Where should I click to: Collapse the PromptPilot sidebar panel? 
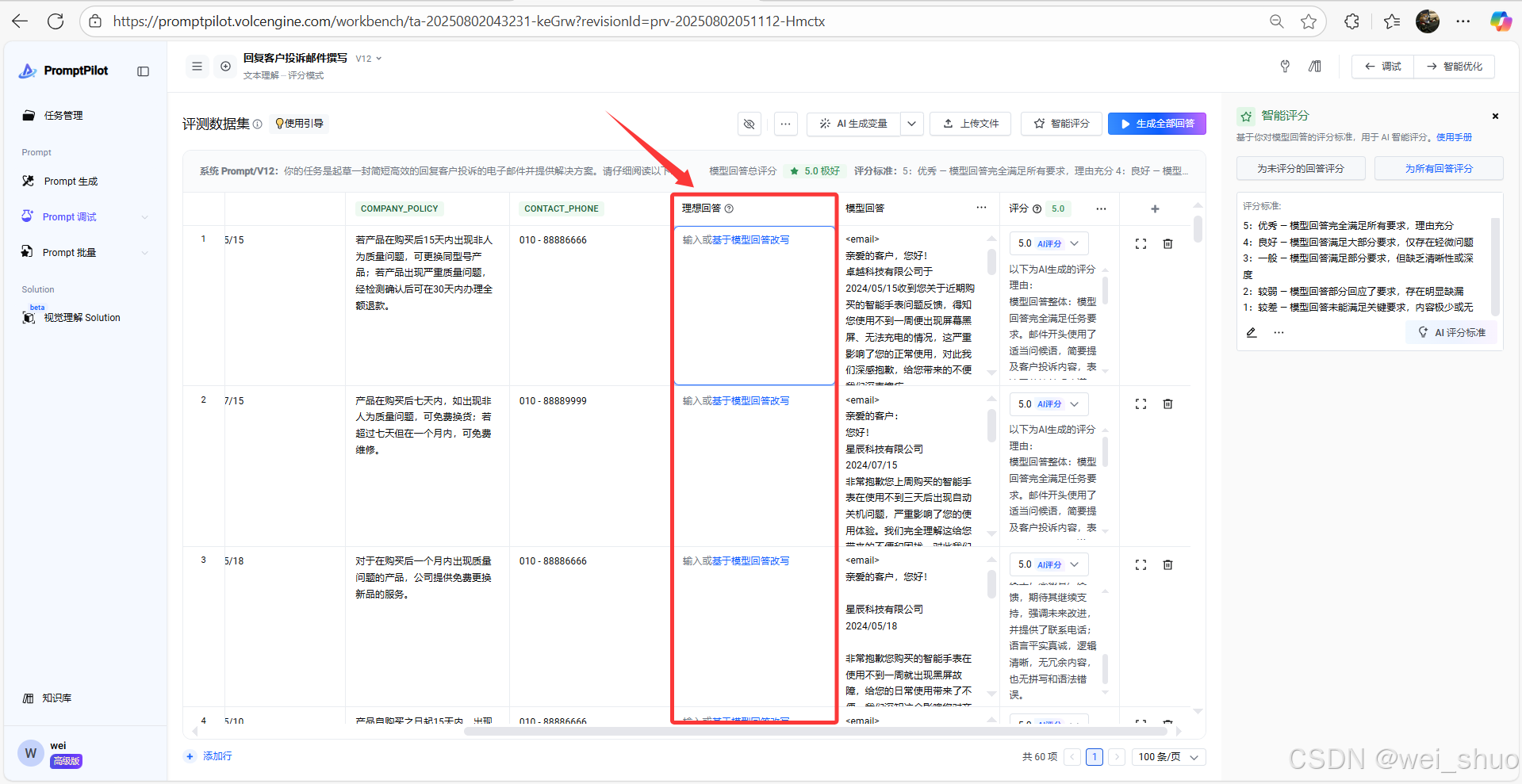click(x=143, y=71)
